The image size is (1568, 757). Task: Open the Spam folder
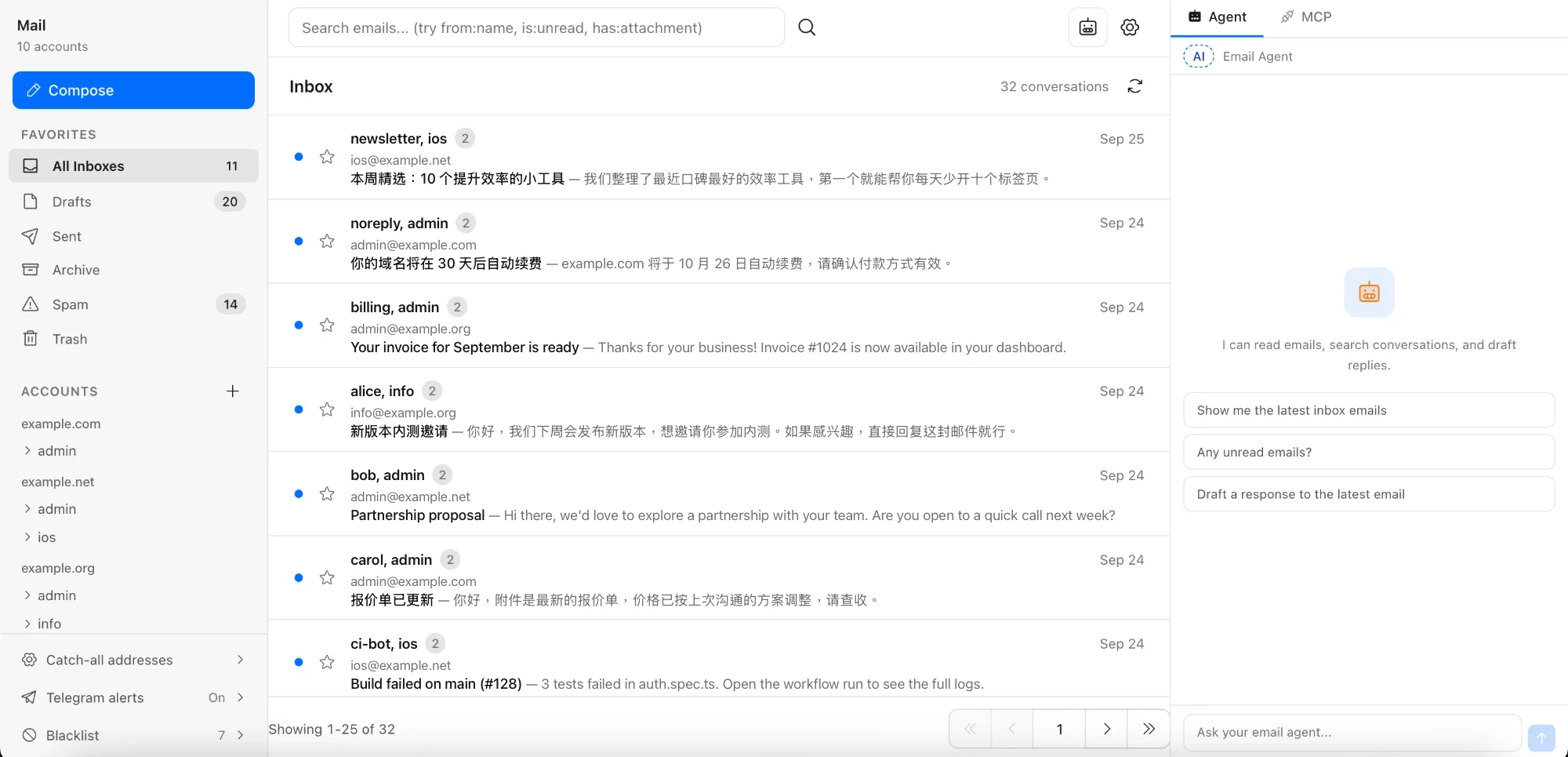(x=133, y=304)
